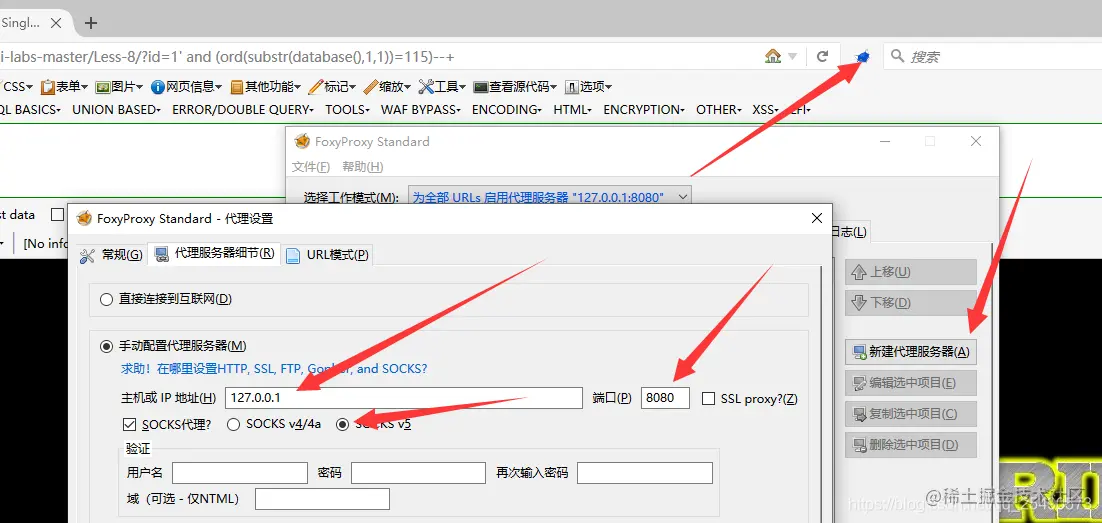
Task: Click 新建代理服务器(A) button
Action: pyautogui.click(x=911, y=351)
